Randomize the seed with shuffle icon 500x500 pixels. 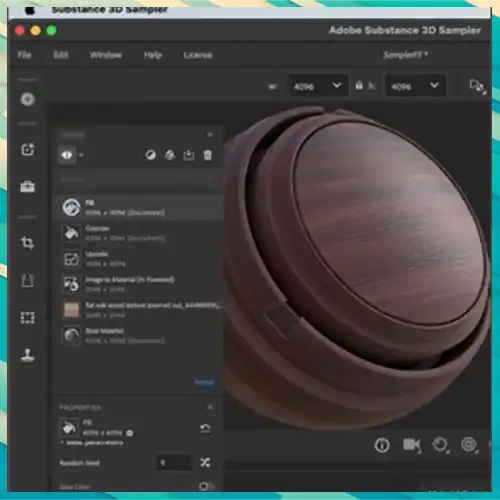pyautogui.click(x=205, y=462)
